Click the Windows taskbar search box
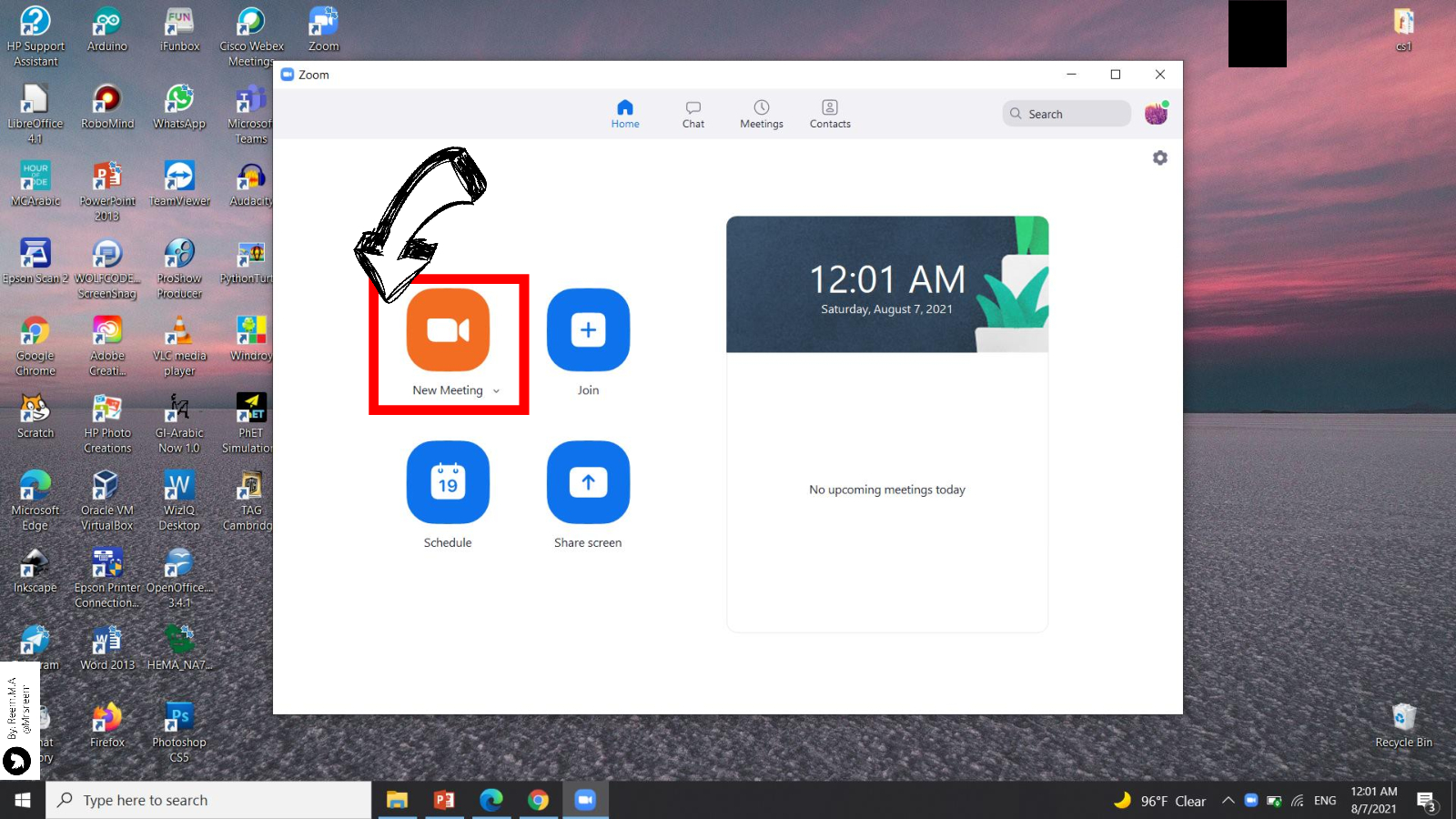Viewport: 1456px width, 819px height. pyautogui.click(x=209, y=800)
